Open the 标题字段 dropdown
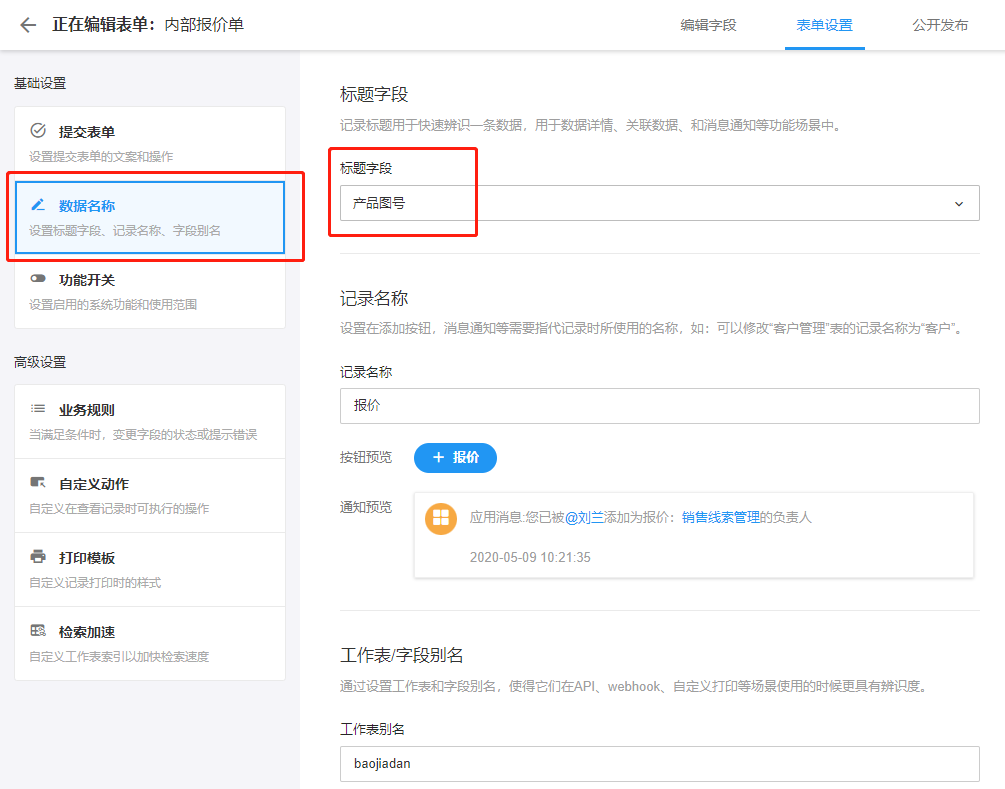 [x=658, y=203]
